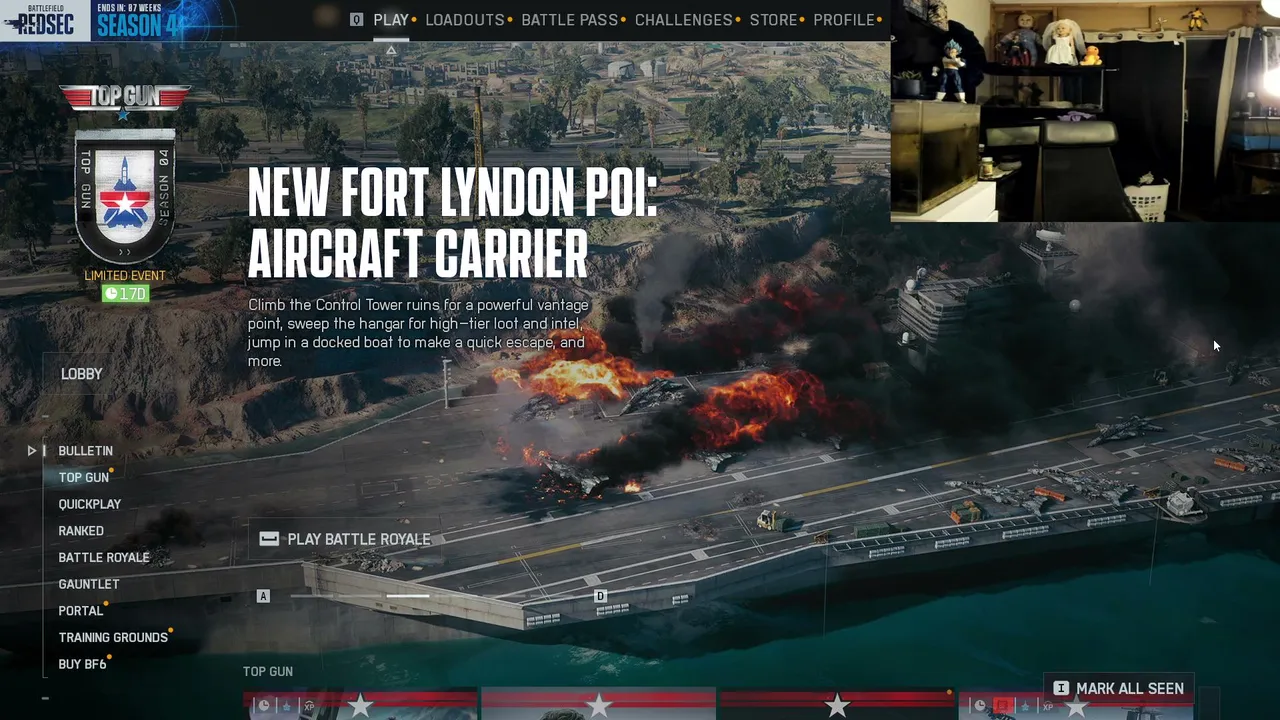
Task: Click Buy BF6
Action: coord(82,664)
